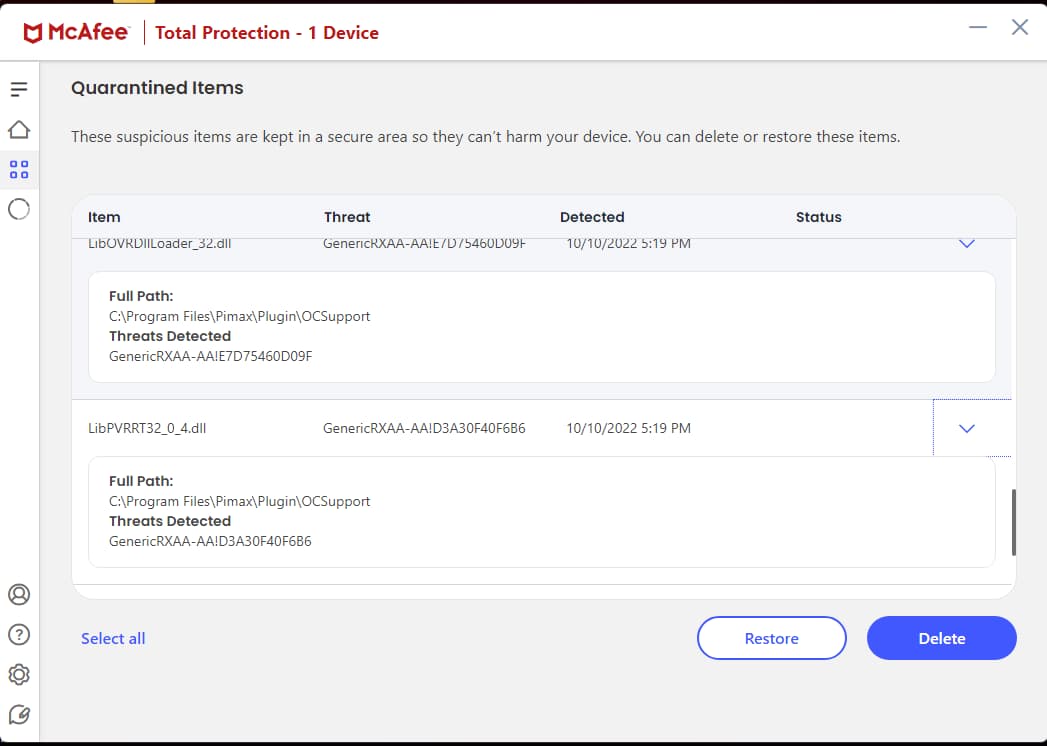The height and width of the screenshot is (746, 1047).
Task: Click the feedback icon at sidebar bottom
Action: [x=19, y=714]
